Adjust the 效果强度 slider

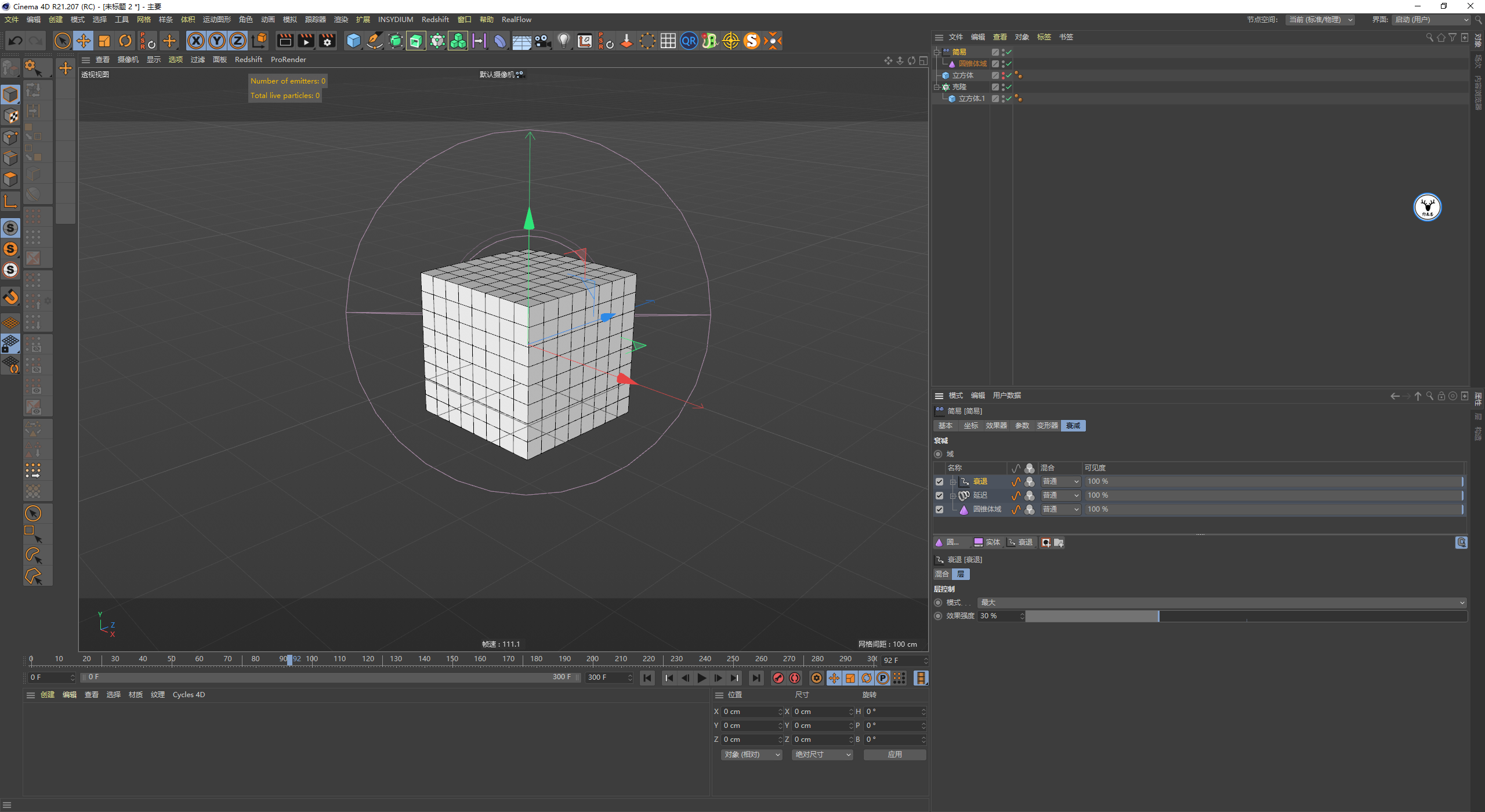pos(1246,616)
